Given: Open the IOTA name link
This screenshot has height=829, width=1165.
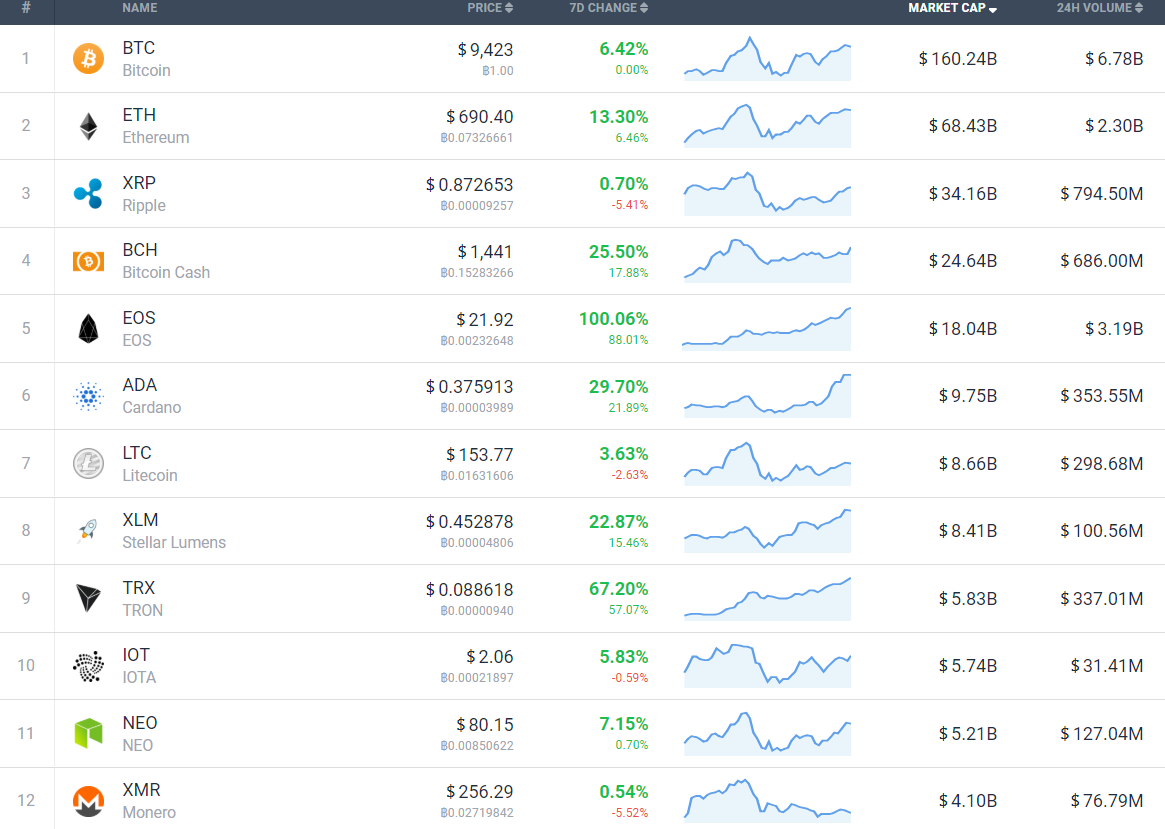Looking at the screenshot, I should coord(139,677).
